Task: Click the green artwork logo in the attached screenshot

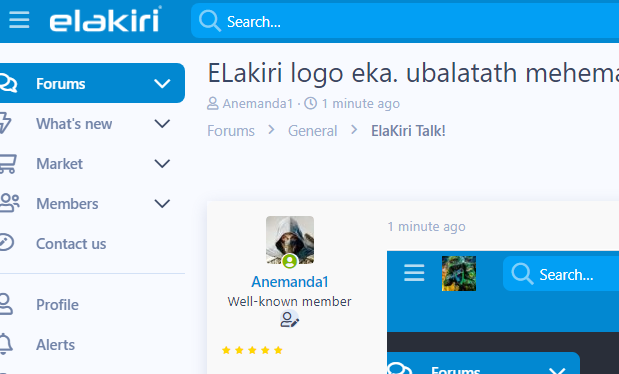Action: [459, 273]
